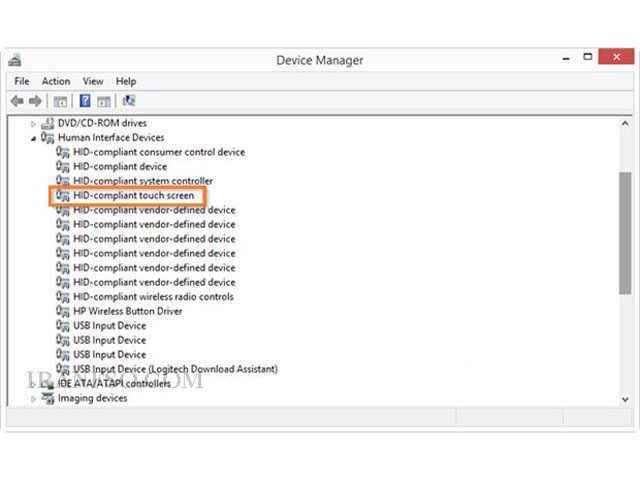
Task: Click icon beside USB Input Device (Logitech Download Assistant)
Action: tap(63, 369)
